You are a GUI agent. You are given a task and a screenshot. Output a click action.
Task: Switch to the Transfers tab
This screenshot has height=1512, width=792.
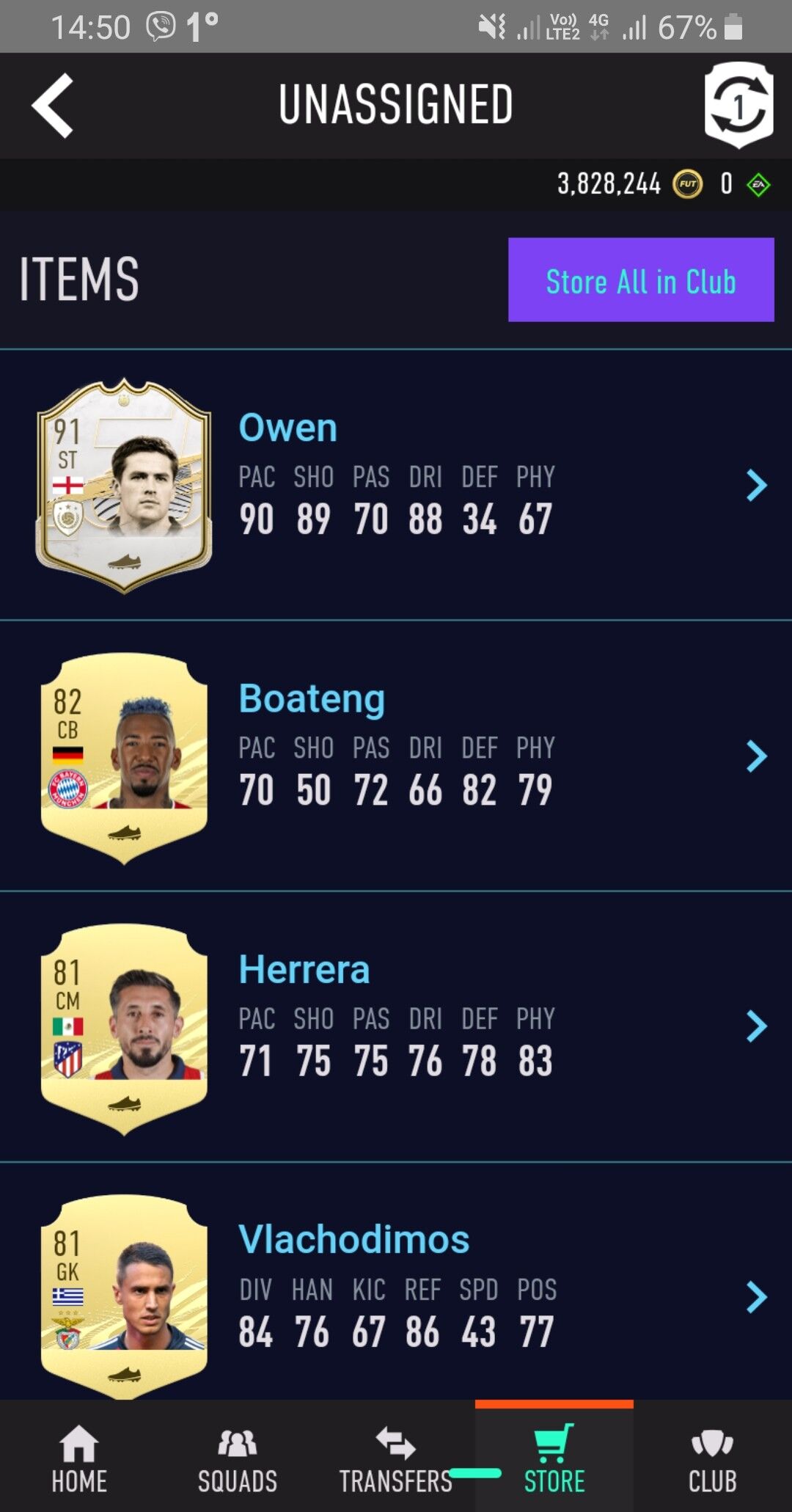[396, 1458]
